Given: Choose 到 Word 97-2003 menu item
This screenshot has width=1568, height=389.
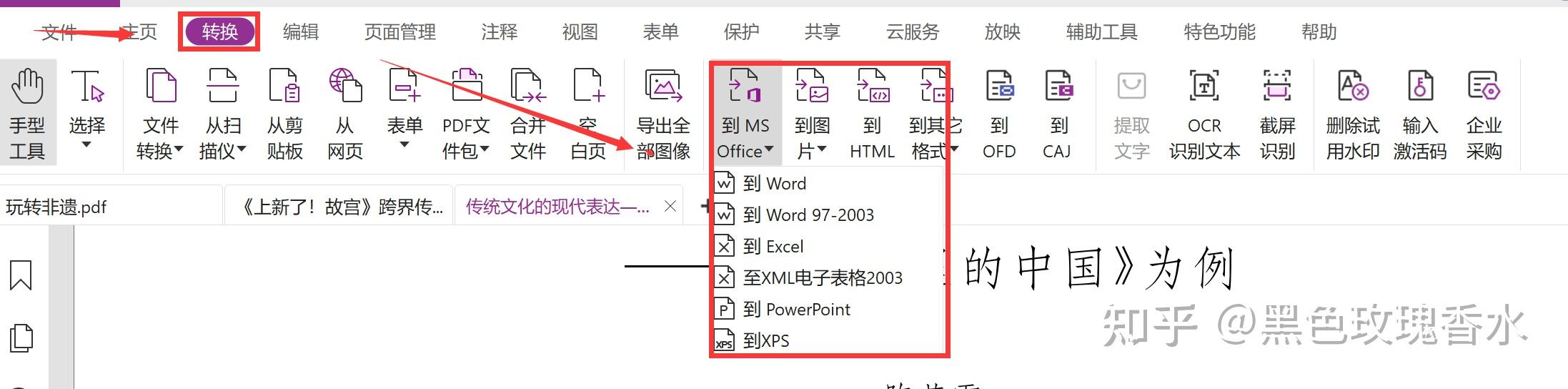Looking at the screenshot, I should pos(828,215).
